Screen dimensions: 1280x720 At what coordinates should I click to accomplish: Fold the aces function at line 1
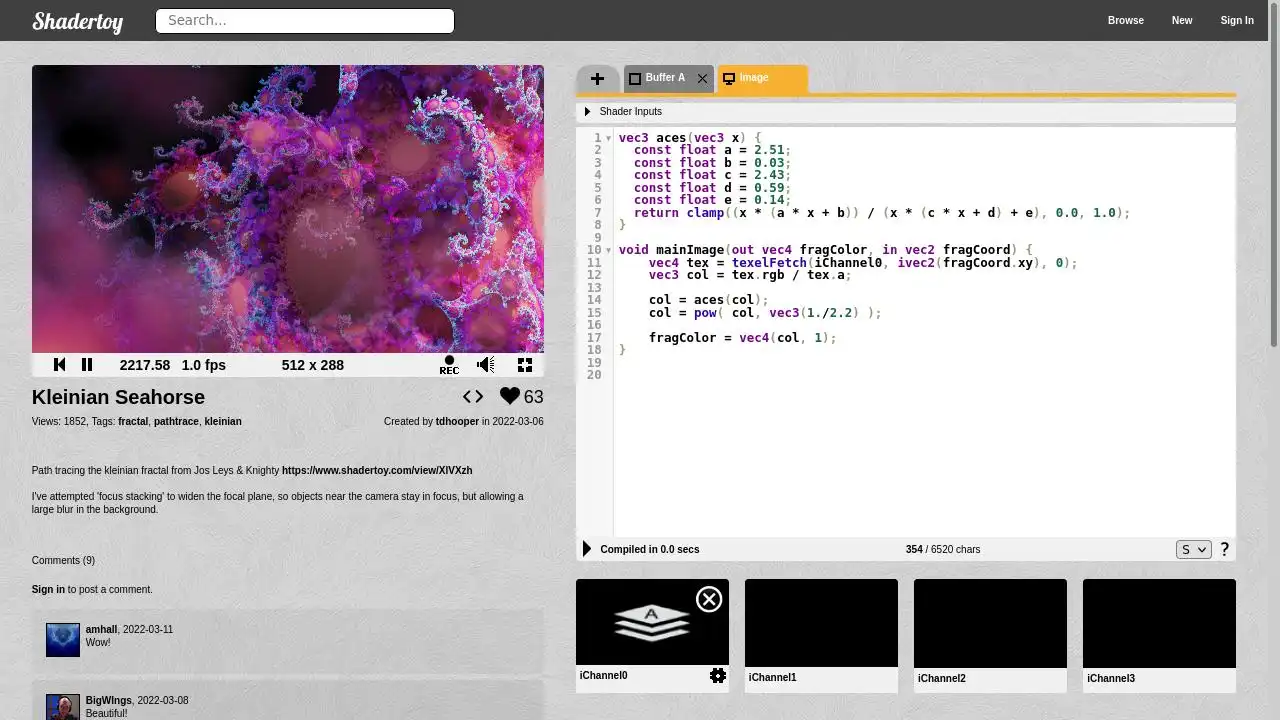(x=608, y=138)
